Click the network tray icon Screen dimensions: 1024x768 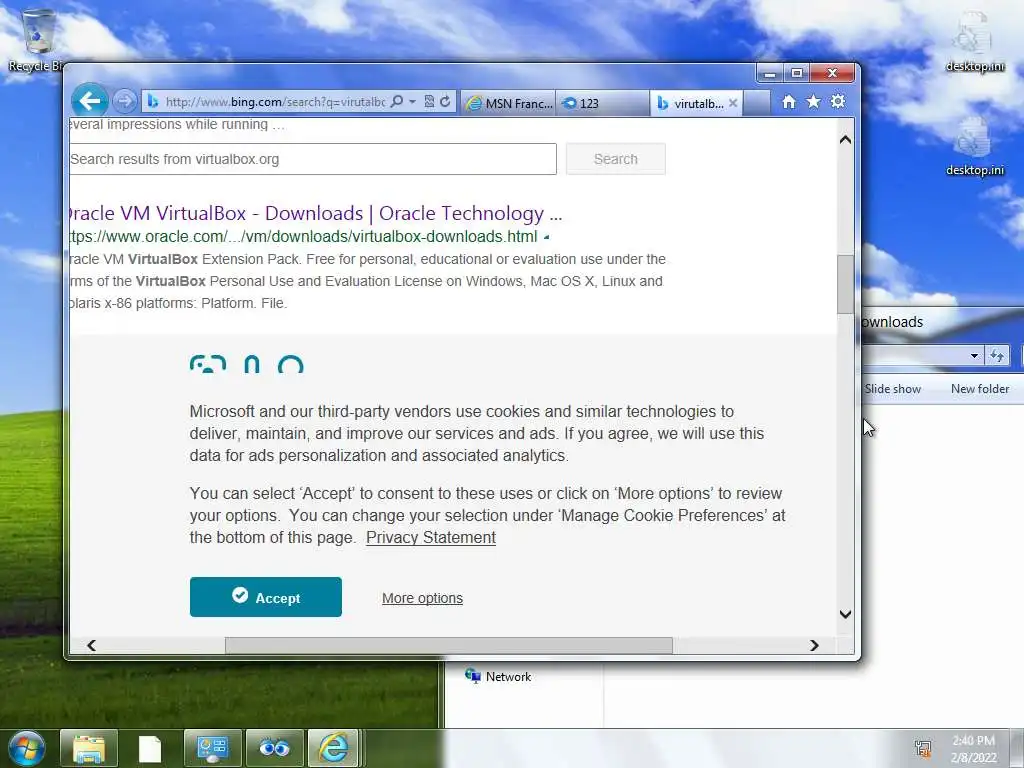923,749
